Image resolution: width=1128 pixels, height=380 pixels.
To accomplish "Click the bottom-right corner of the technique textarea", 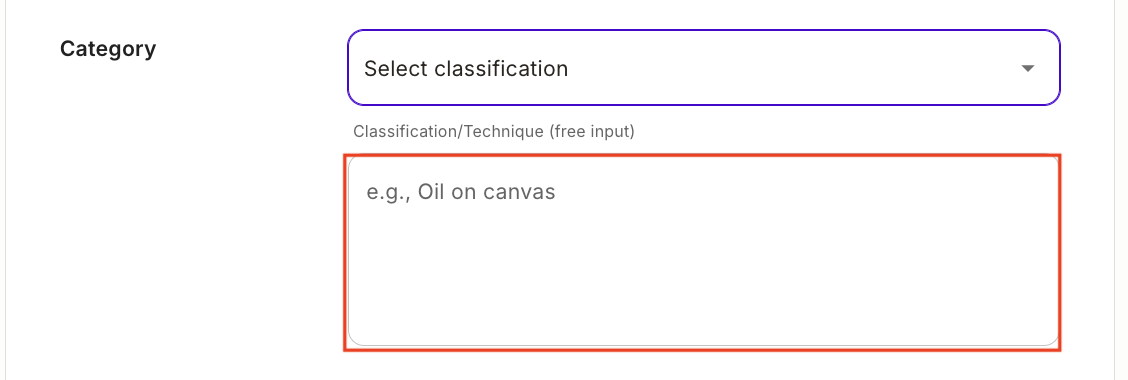I will (1052, 340).
